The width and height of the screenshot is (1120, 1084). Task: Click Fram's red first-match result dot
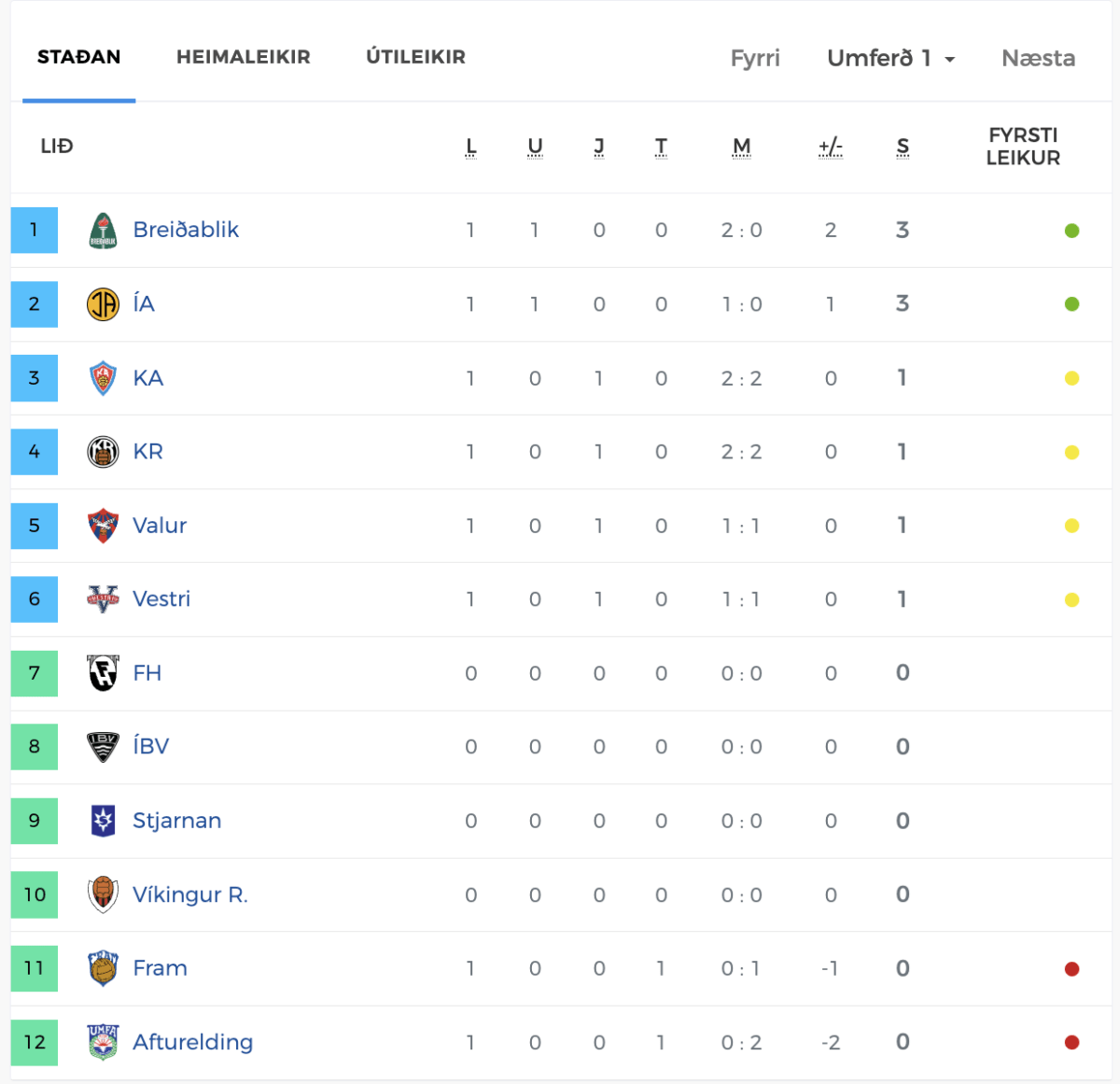[1071, 969]
